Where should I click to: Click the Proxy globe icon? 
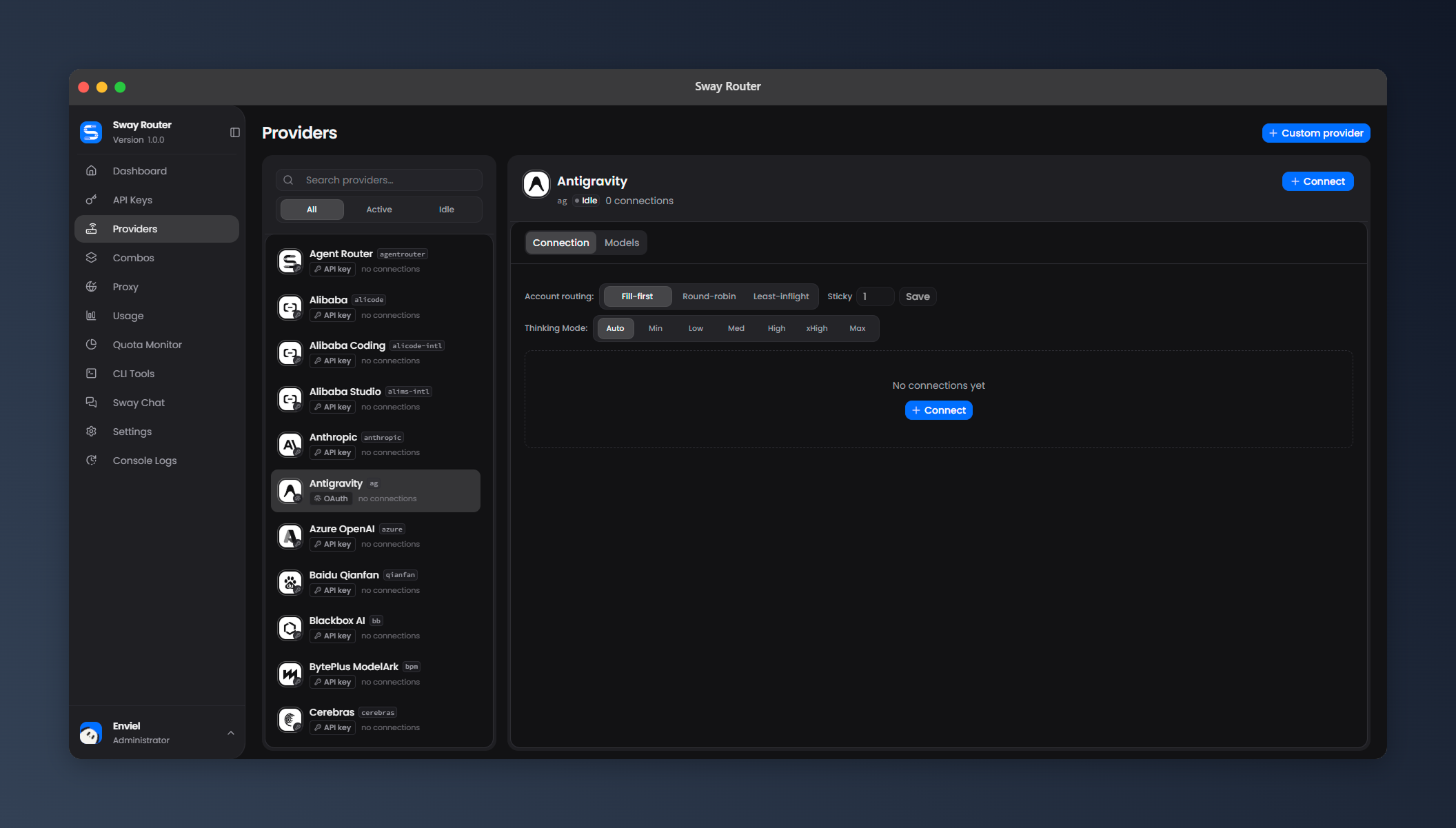click(x=91, y=287)
